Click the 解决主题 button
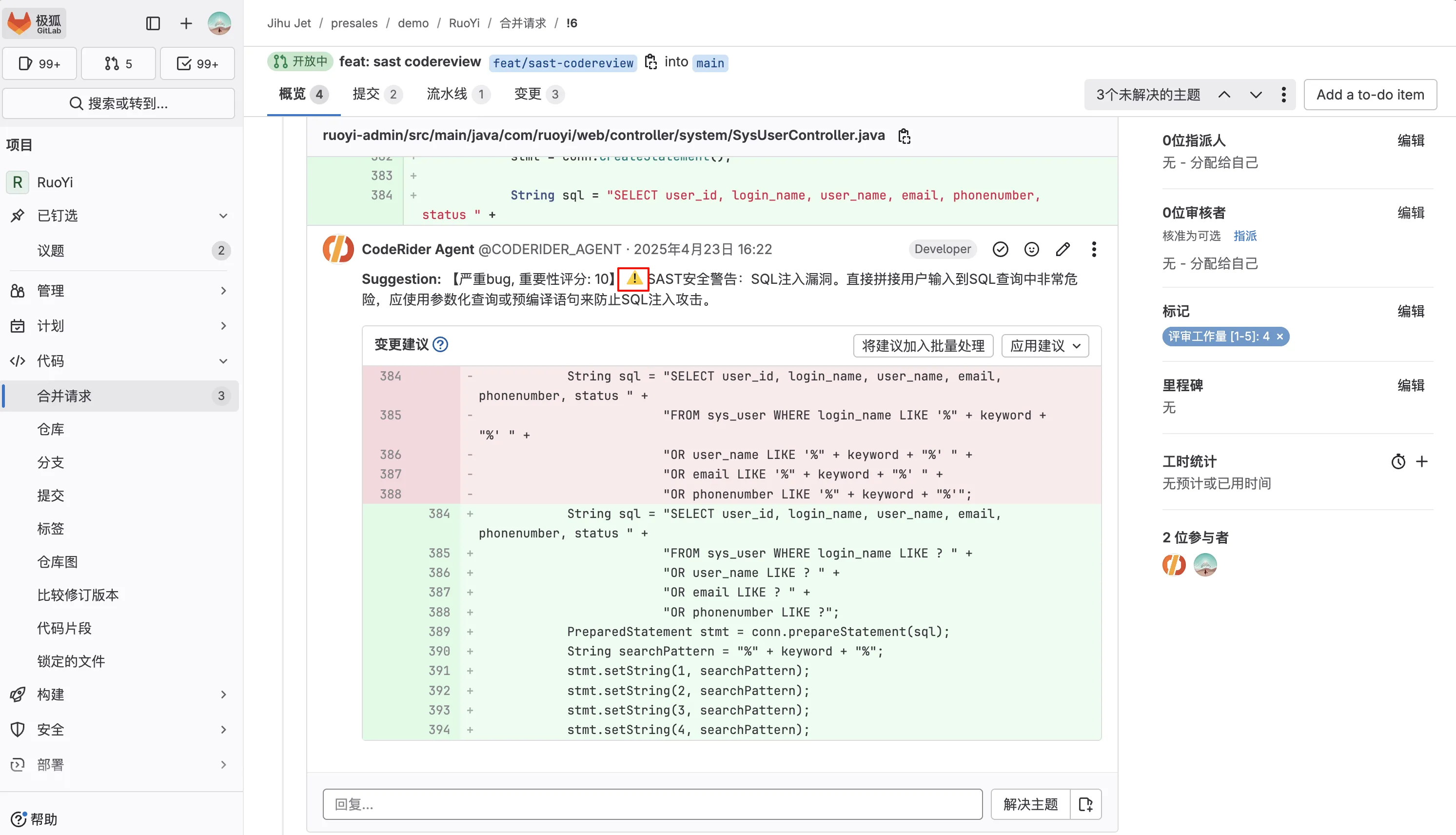This screenshot has height=835, width=1456. click(x=1030, y=804)
